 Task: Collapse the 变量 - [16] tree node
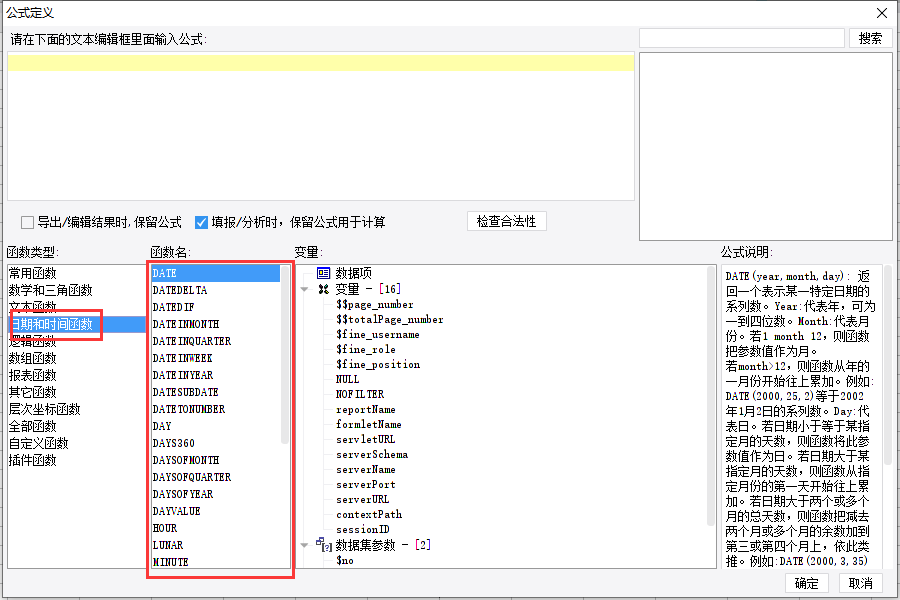tap(304, 289)
